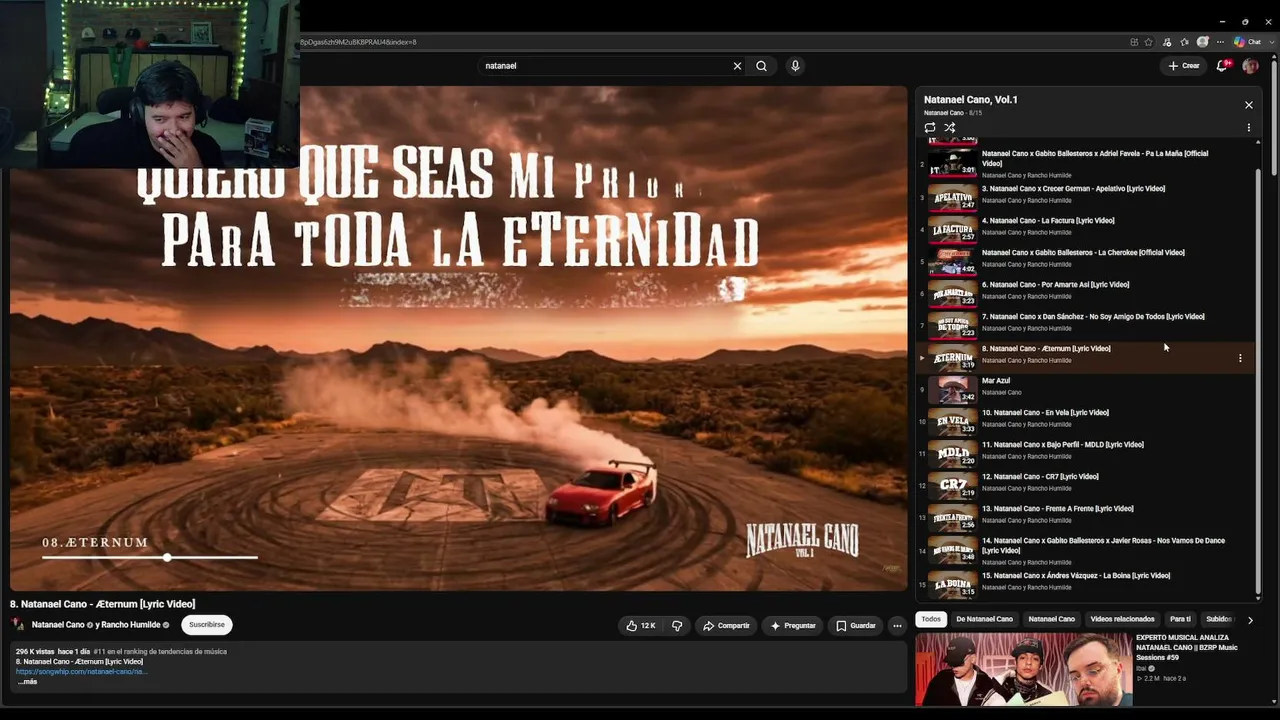Click in the YouTube search field containing 'natanael'
The height and width of the screenshot is (720, 1280).
606,66
